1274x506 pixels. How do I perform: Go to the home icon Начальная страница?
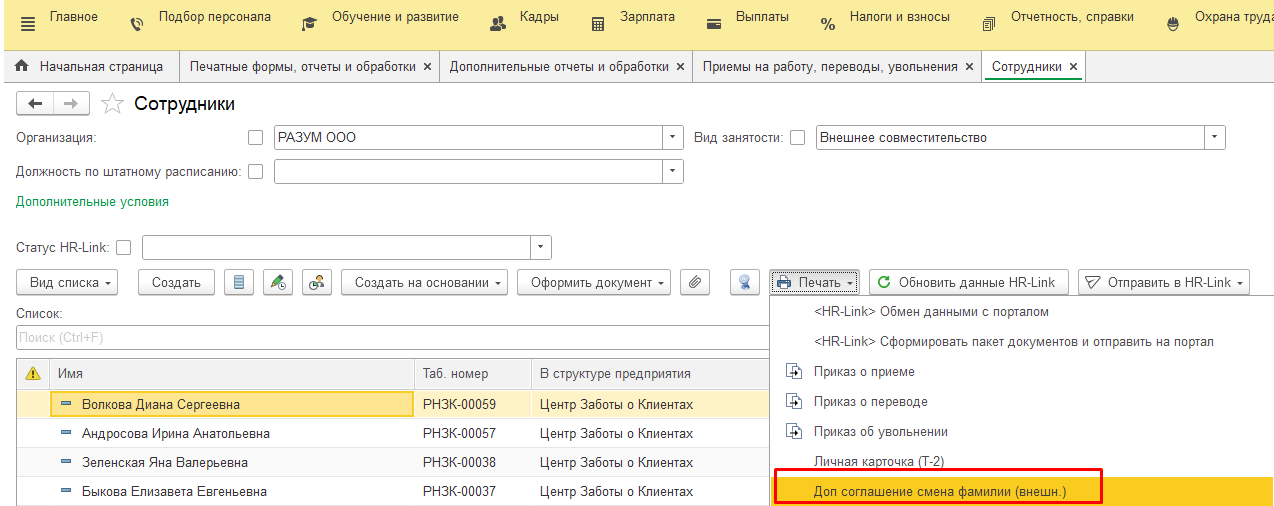click(22, 66)
